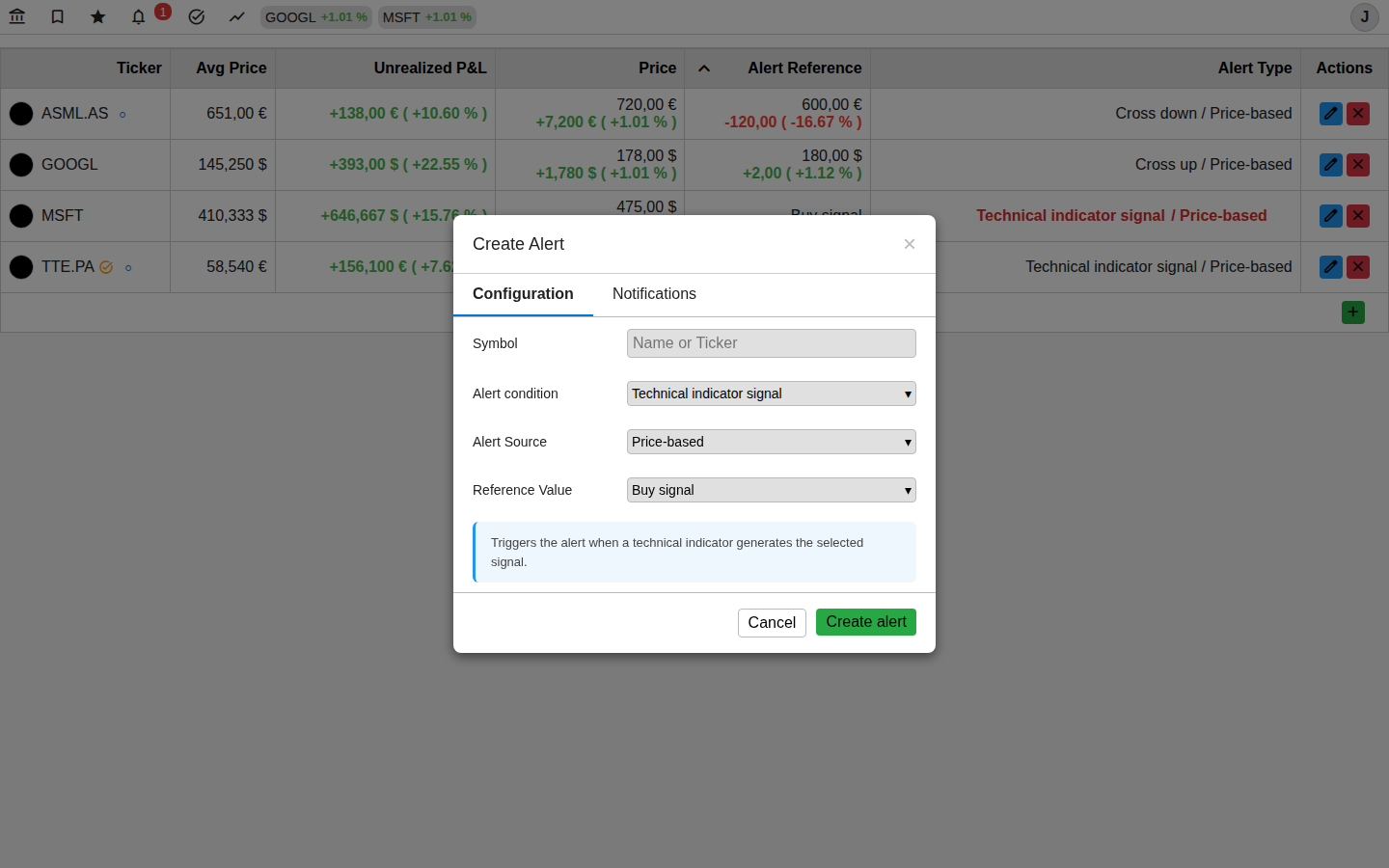Open the Alert condition dropdown
The width and height of the screenshot is (1389, 868).
(772, 393)
